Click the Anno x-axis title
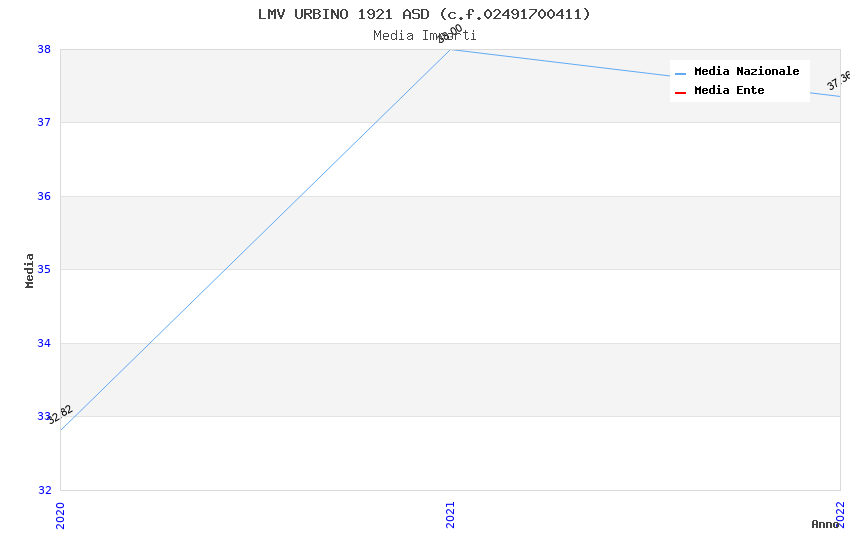 [825, 524]
